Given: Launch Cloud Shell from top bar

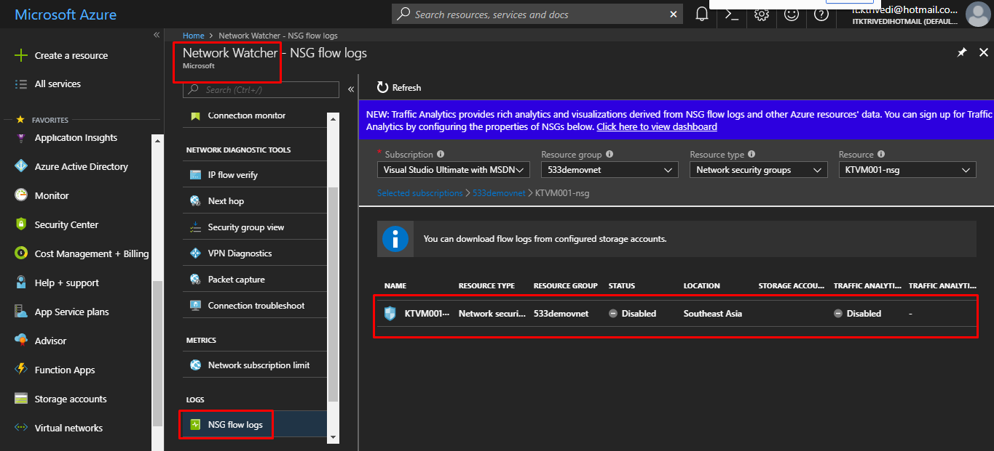Looking at the screenshot, I should click(x=732, y=15).
